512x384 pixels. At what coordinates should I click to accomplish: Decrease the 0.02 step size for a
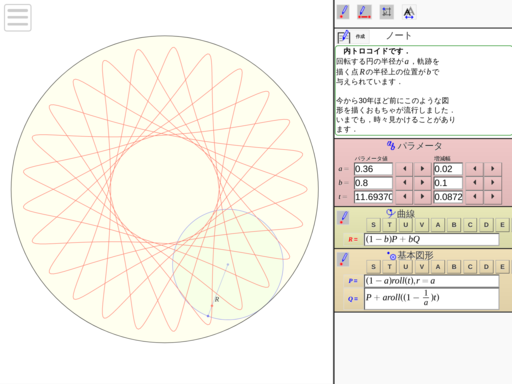coord(474,169)
